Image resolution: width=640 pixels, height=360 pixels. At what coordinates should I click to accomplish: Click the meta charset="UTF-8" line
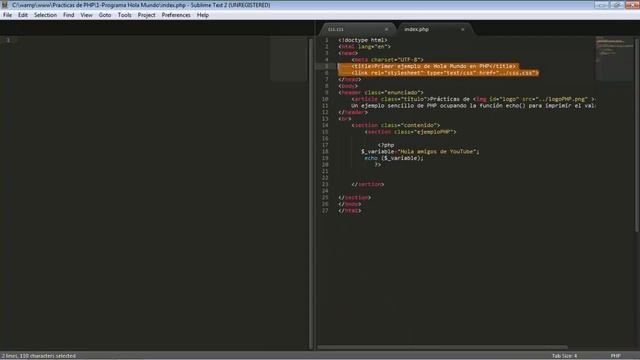387,60
